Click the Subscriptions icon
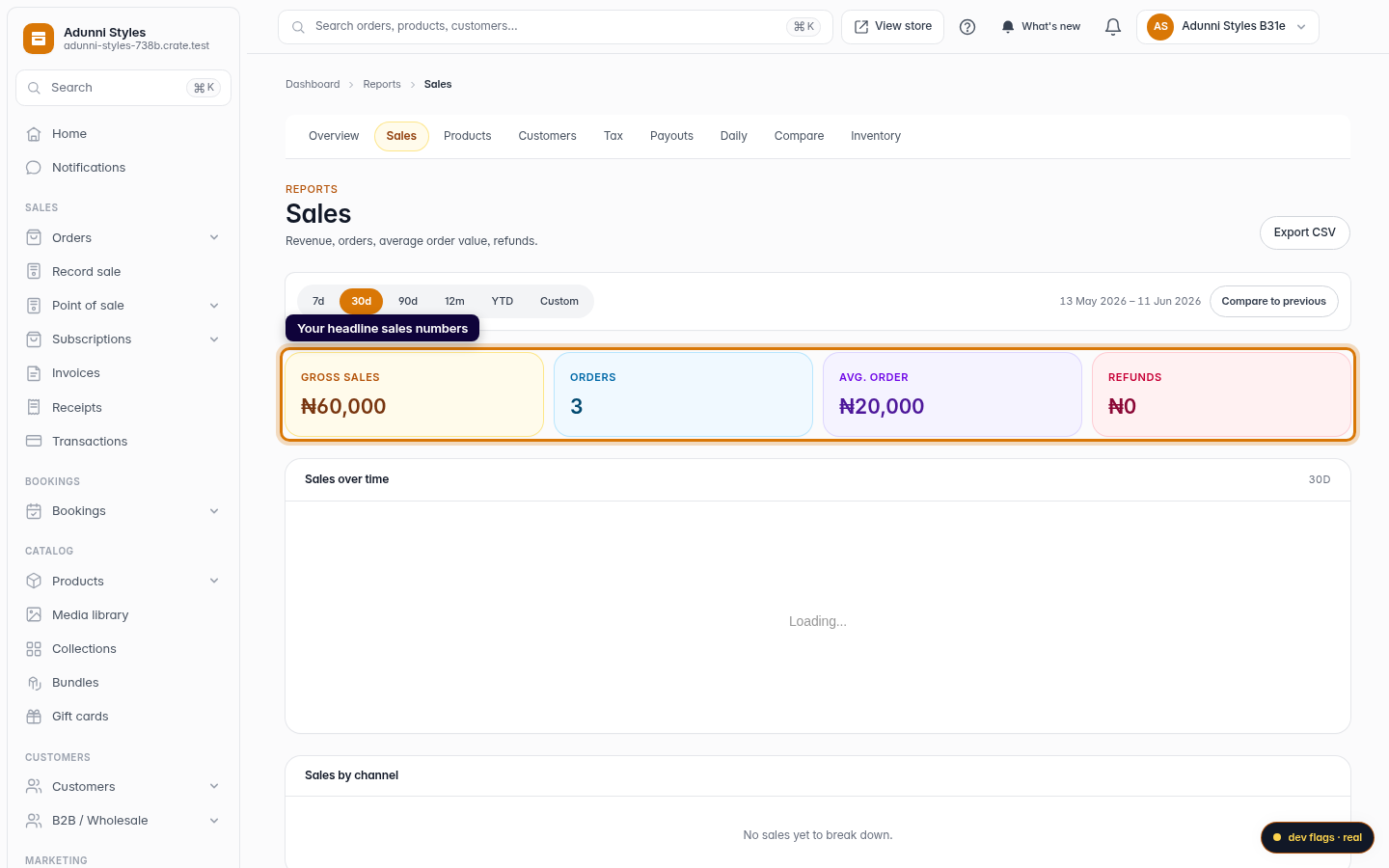This screenshot has width=1389, height=868. click(34, 339)
